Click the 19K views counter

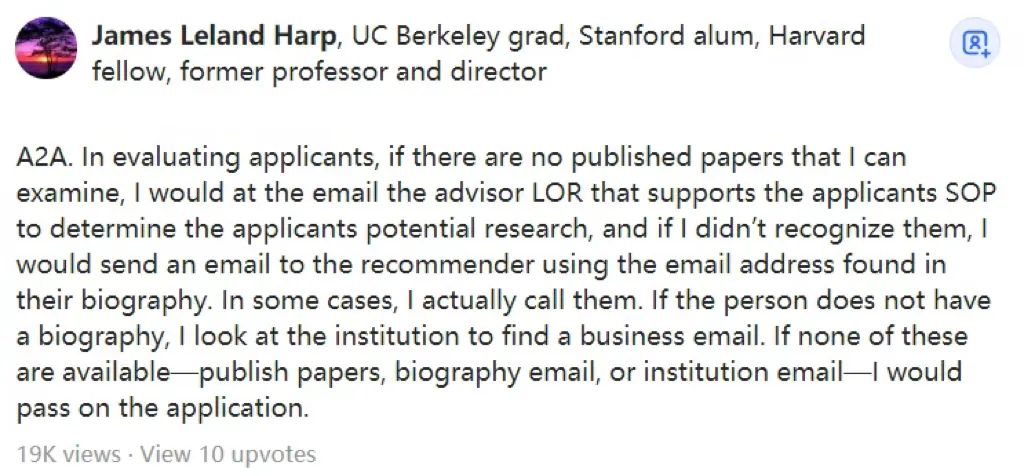pos(69,453)
